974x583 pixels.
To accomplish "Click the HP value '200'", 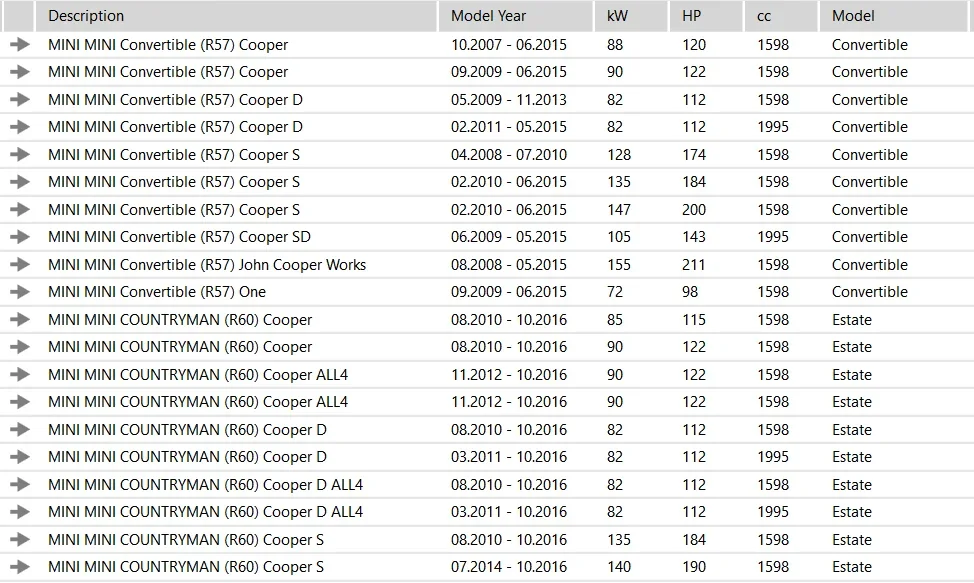I will [694, 209].
